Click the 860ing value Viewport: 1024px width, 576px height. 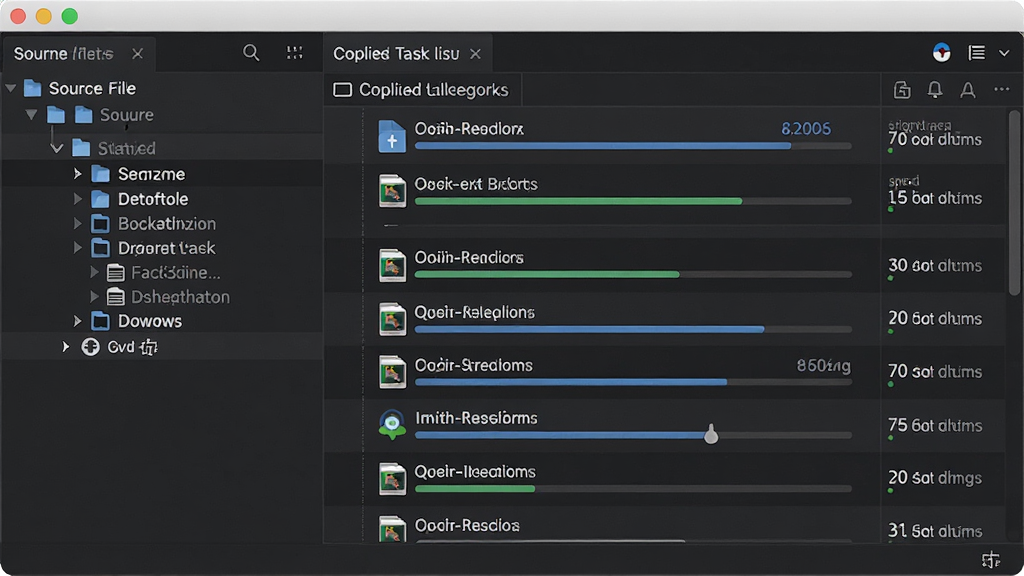pos(824,366)
